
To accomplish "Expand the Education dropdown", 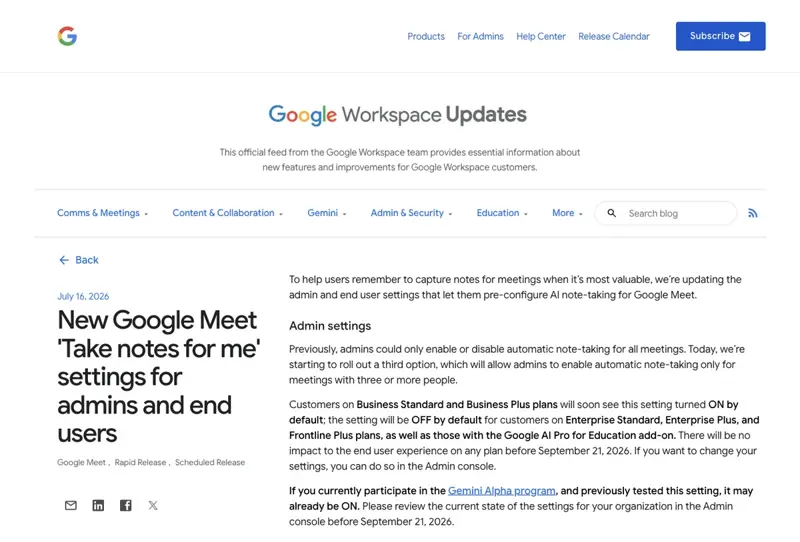I will pos(502,213).
